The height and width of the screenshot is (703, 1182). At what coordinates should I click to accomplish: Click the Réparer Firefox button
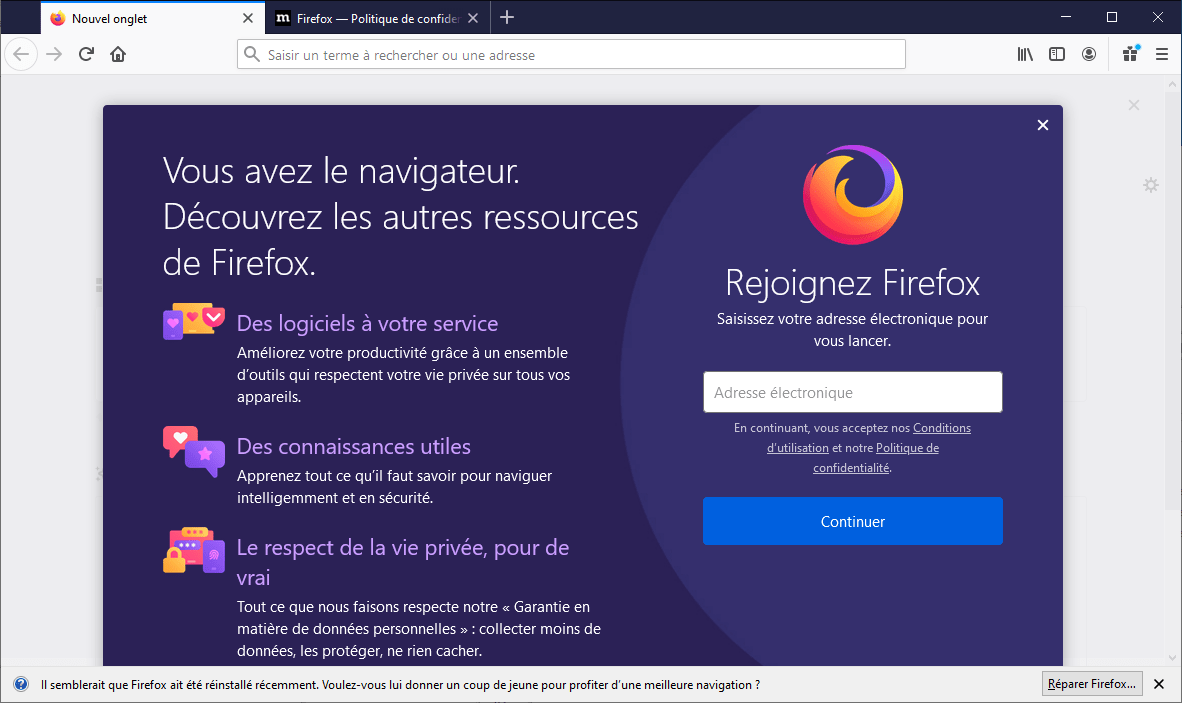tap(1092, 683)
